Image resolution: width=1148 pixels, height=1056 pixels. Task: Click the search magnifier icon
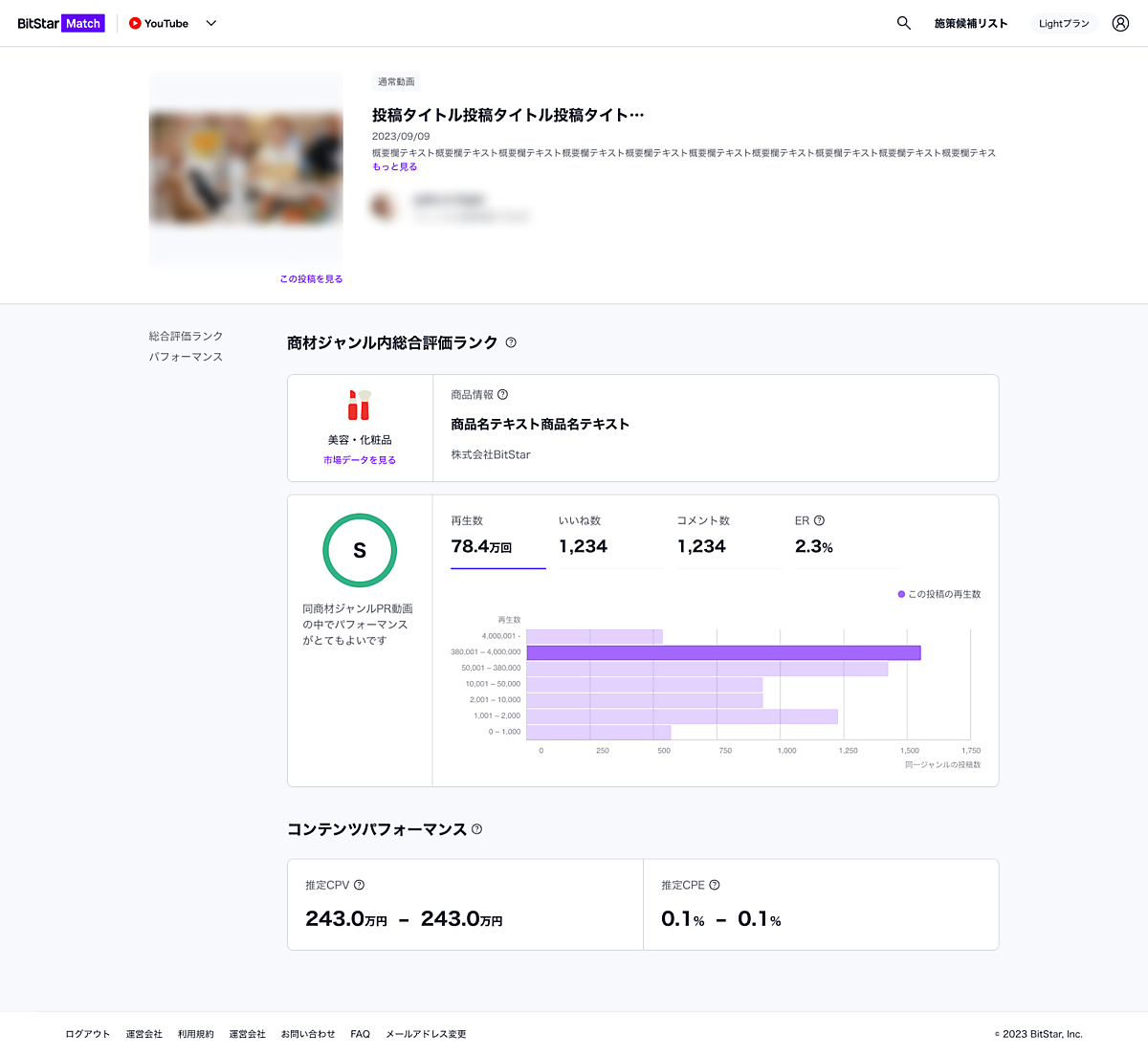(903, 23)
